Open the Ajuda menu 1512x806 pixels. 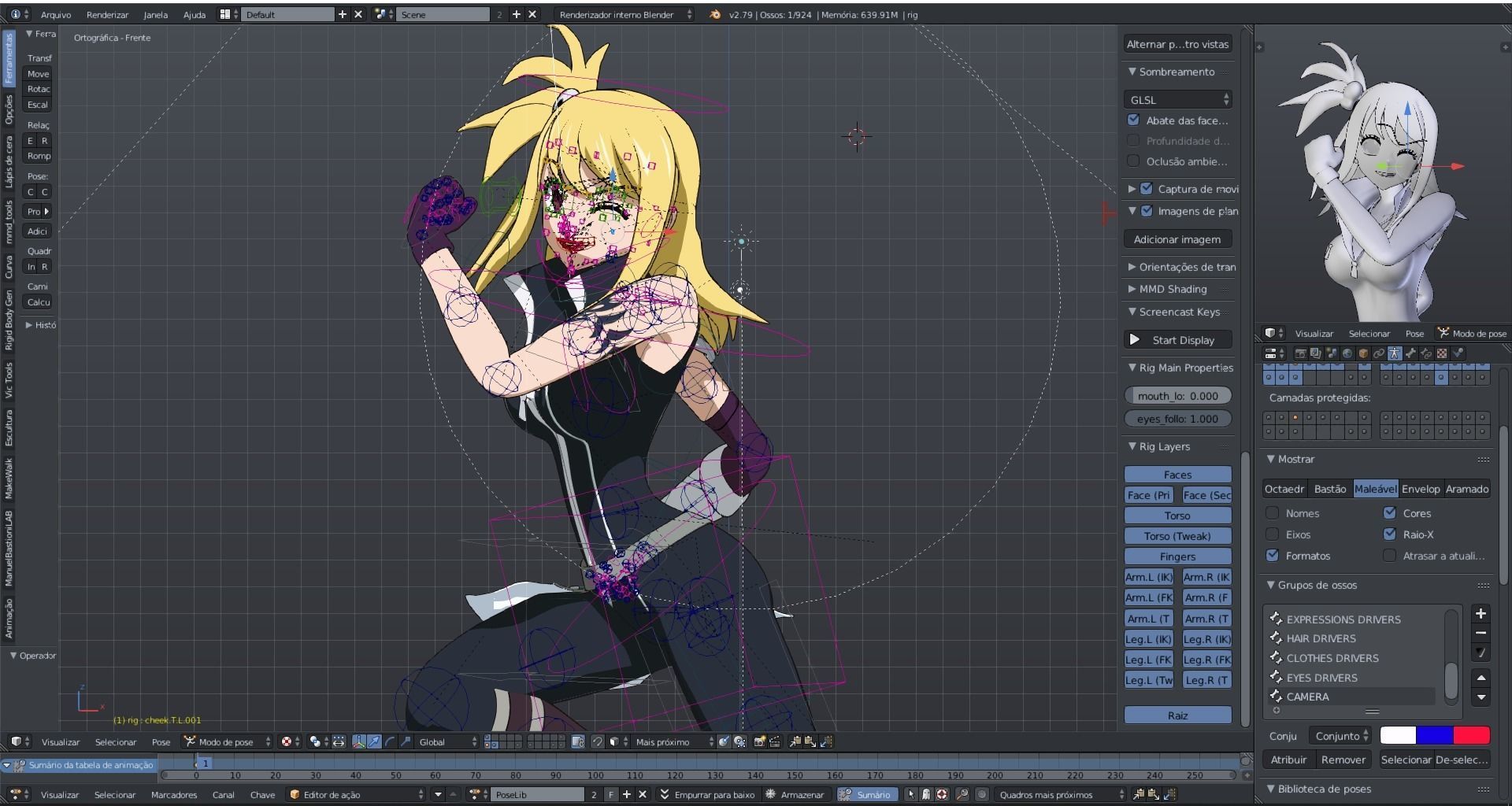click(x=194, y=14)
